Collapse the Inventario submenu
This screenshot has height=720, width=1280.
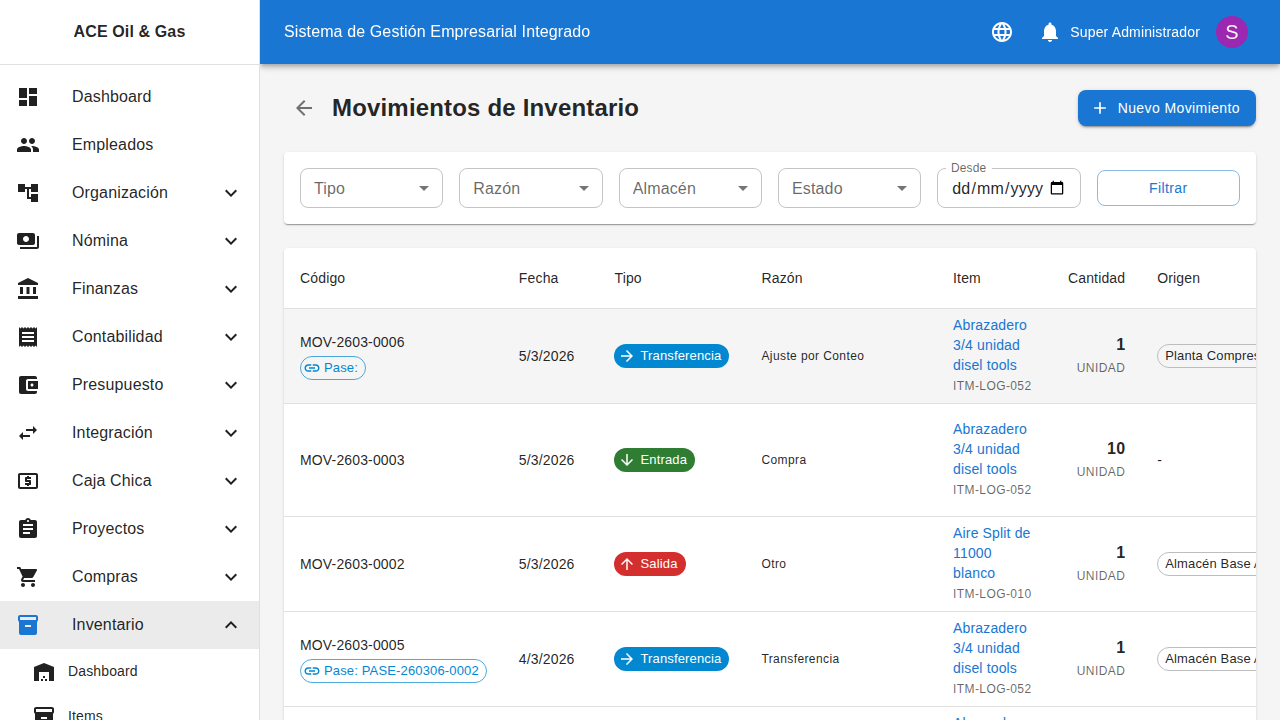pyautogui.click(x=231, y=624)
